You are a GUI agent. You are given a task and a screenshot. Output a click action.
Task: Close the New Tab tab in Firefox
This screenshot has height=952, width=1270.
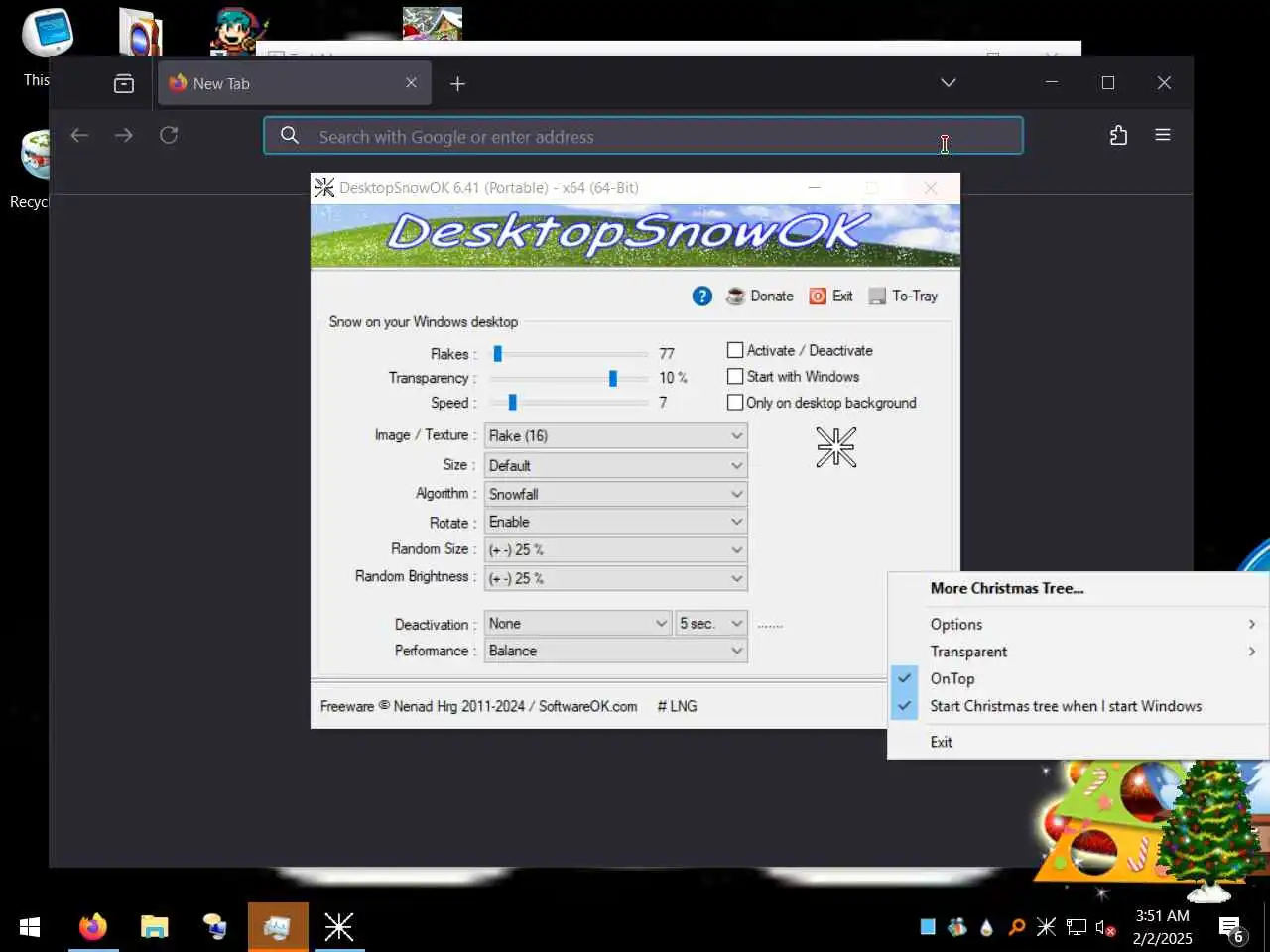(411, 83)
